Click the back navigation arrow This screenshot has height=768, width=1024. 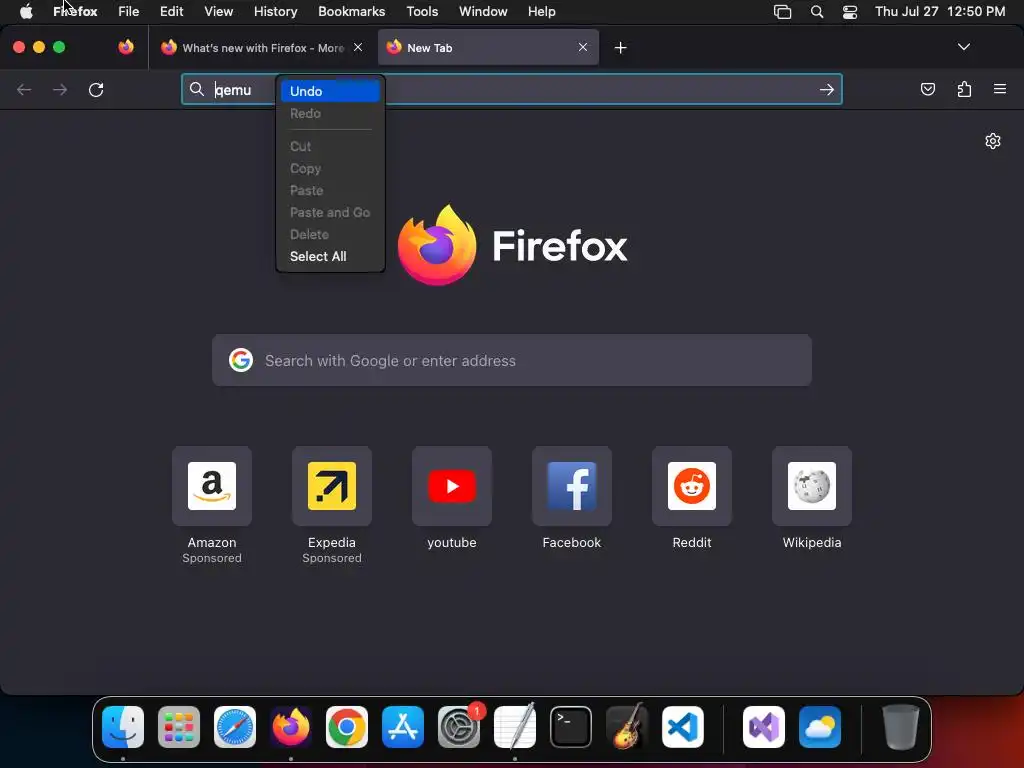tap(24, 89)
